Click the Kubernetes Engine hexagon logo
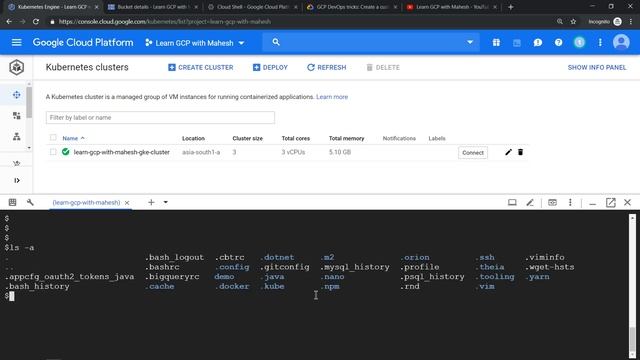This screenshot has width=640, height=360. click(16, 67)
